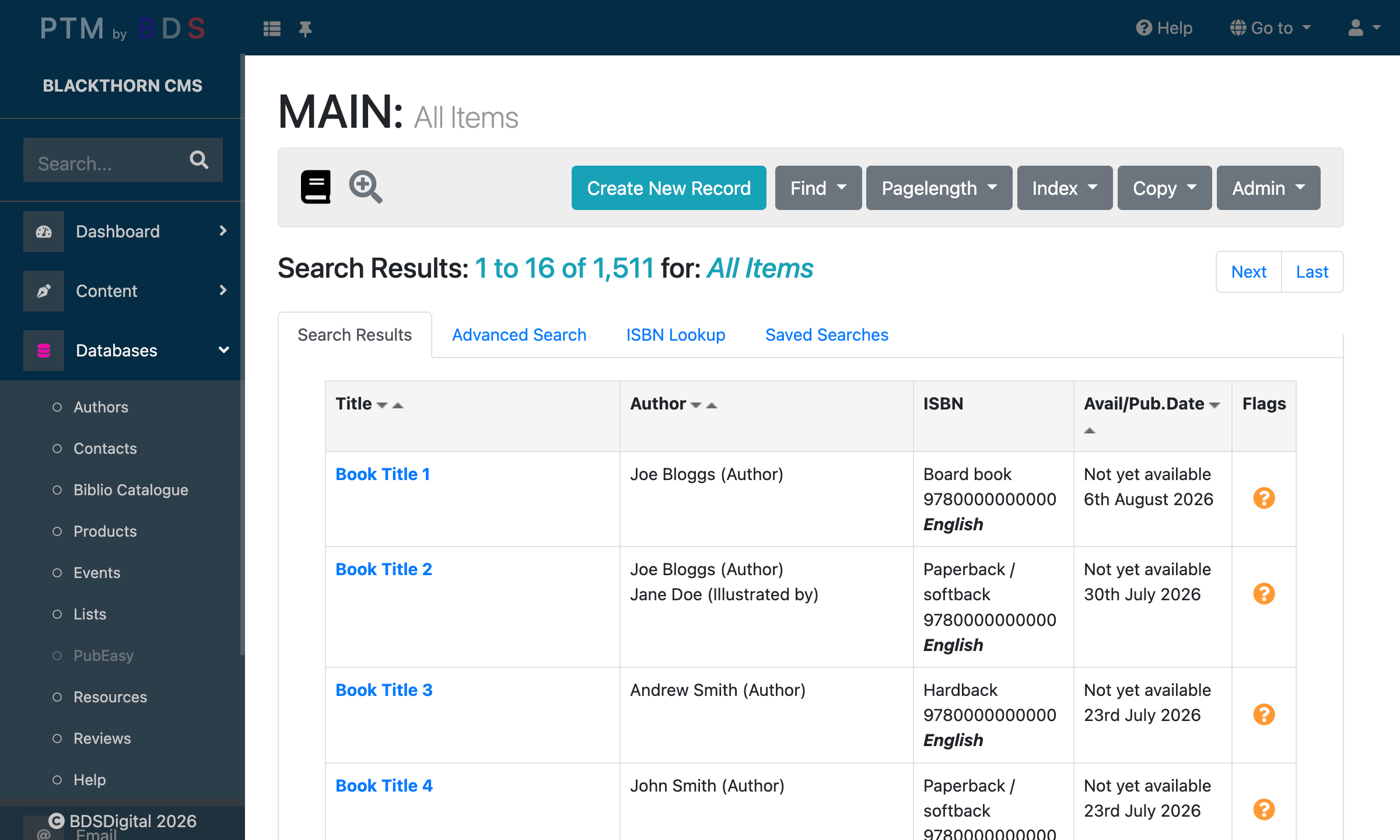Click the Dashboard gauge icon
This screenshot has height=840, width=1400.
point(44,231)
